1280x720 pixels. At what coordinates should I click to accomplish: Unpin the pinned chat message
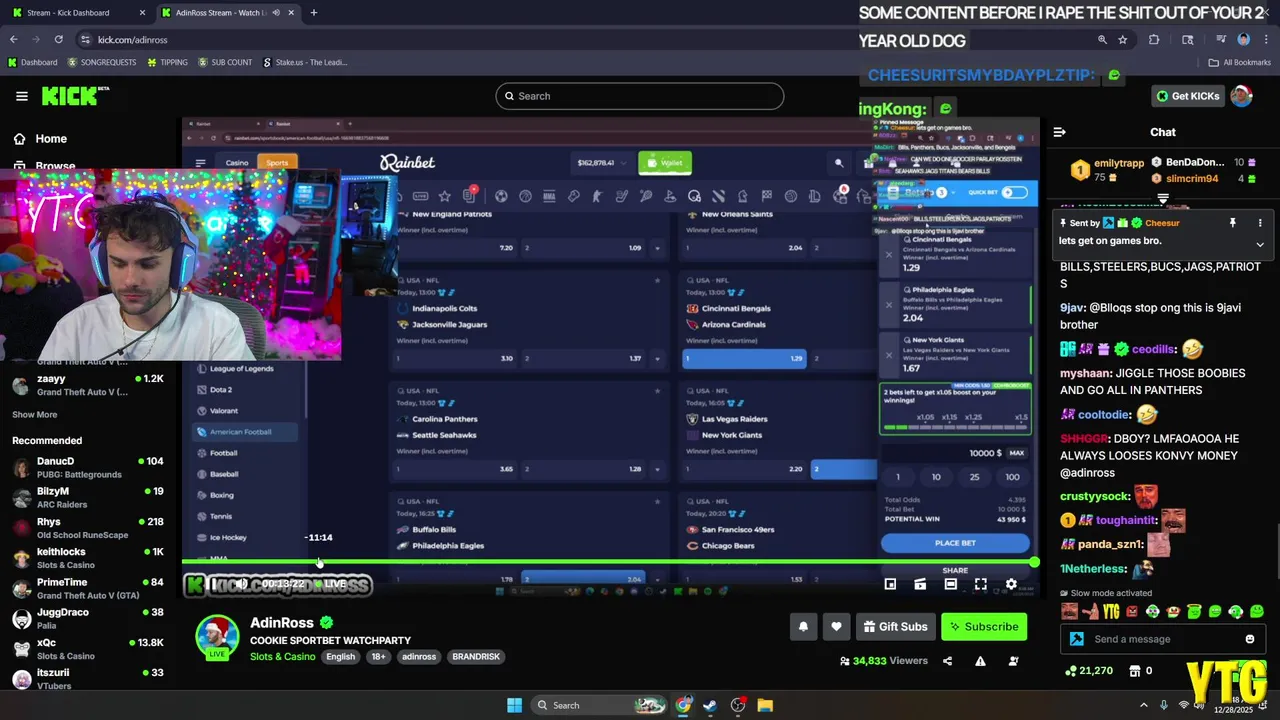pyautogui.click(x=1233, y=223)
